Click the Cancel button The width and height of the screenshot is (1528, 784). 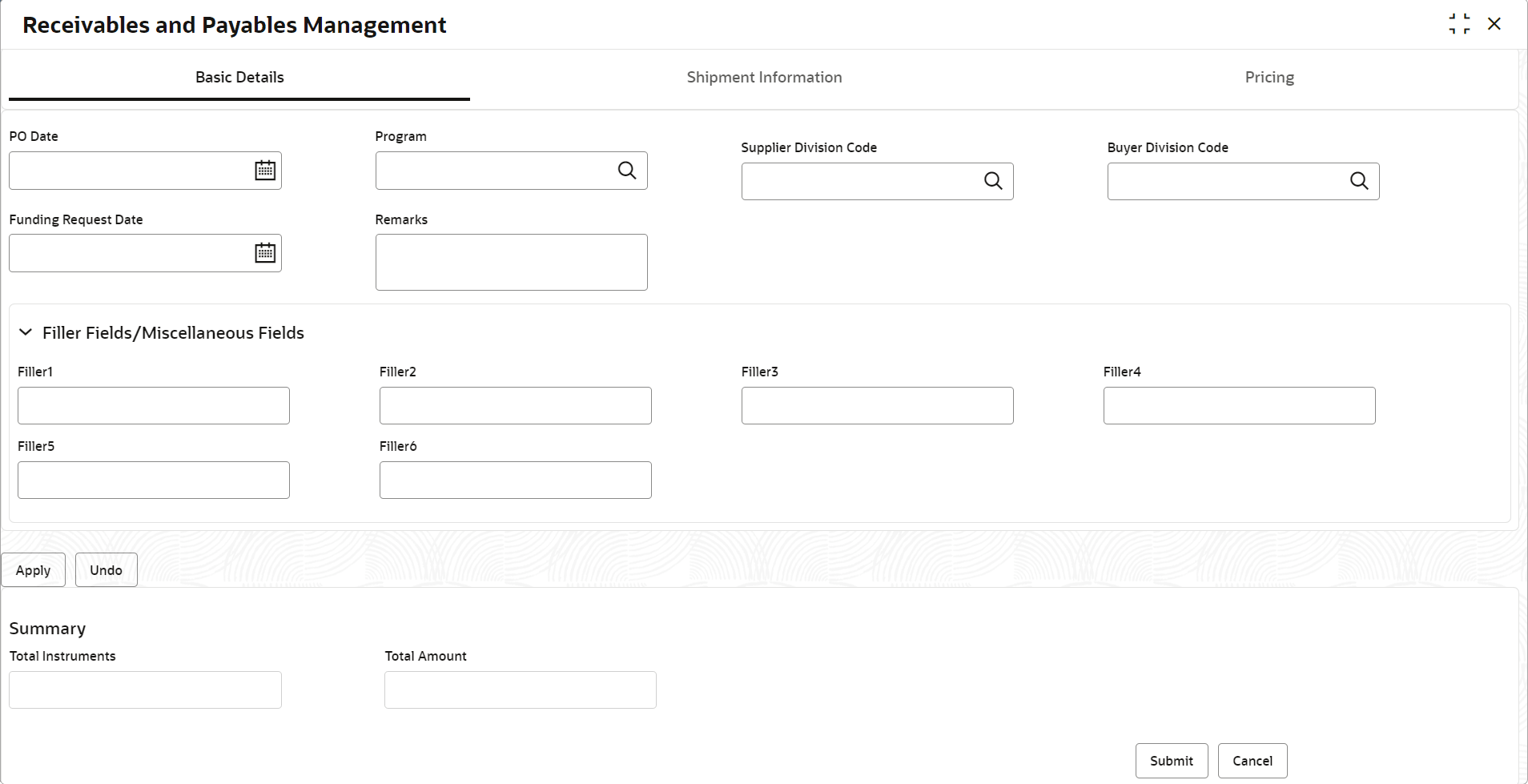(x=1252, y=761)
